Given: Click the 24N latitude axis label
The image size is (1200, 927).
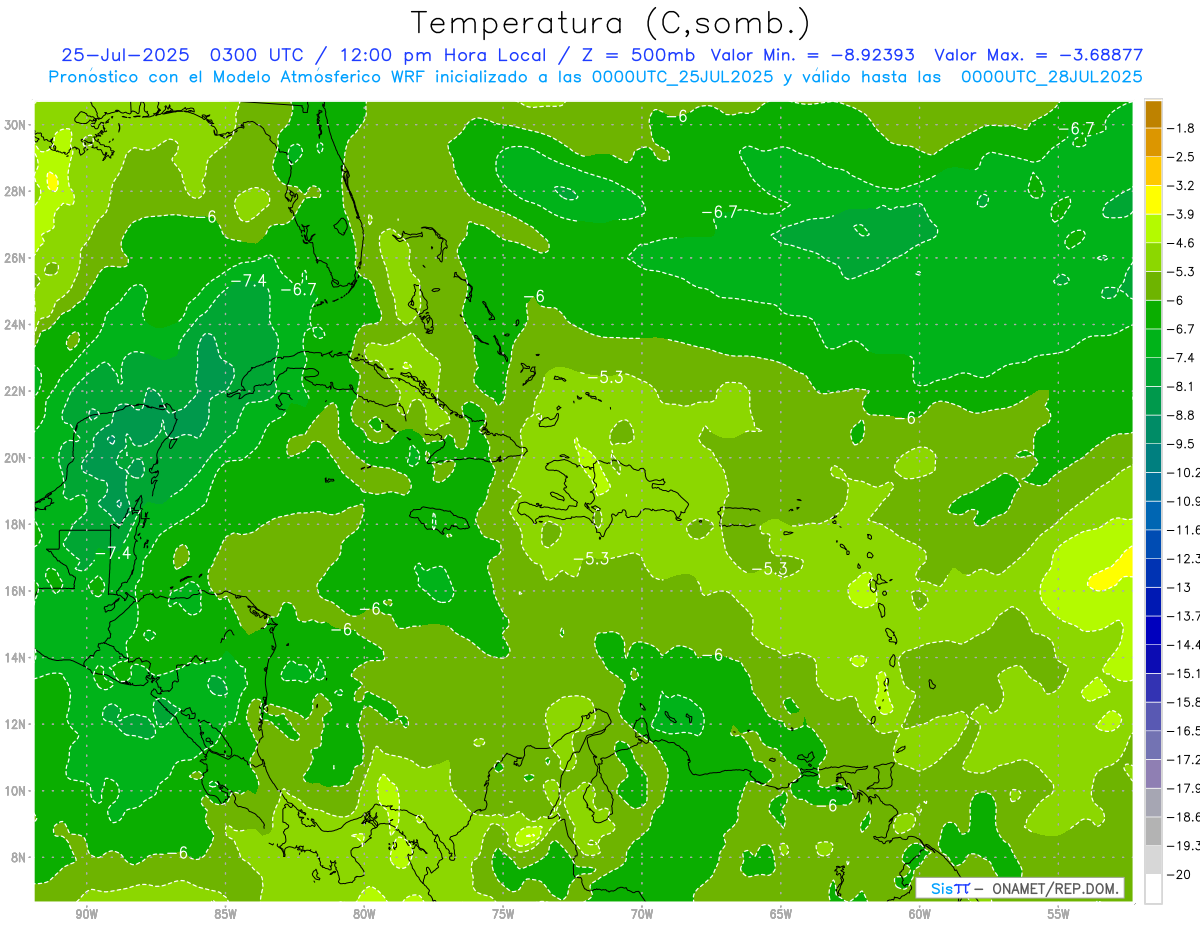Looking at the screenshot, I should [x=16, y=324].
